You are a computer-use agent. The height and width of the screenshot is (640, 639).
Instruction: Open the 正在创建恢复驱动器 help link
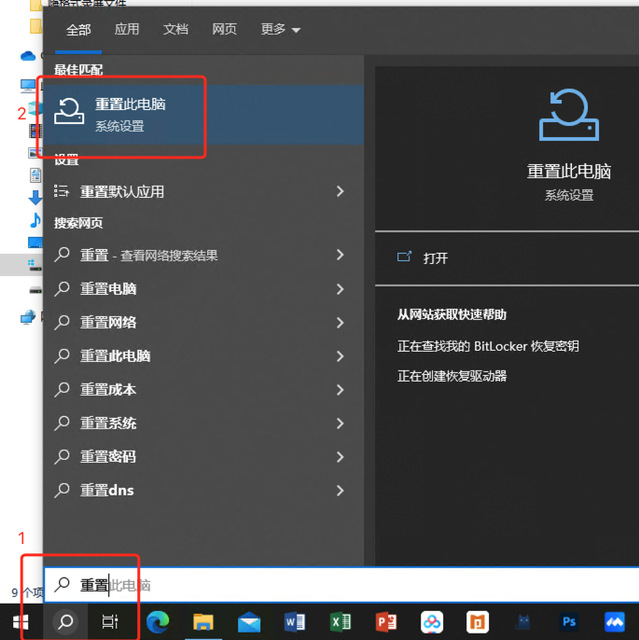click(x=452, y=376)
